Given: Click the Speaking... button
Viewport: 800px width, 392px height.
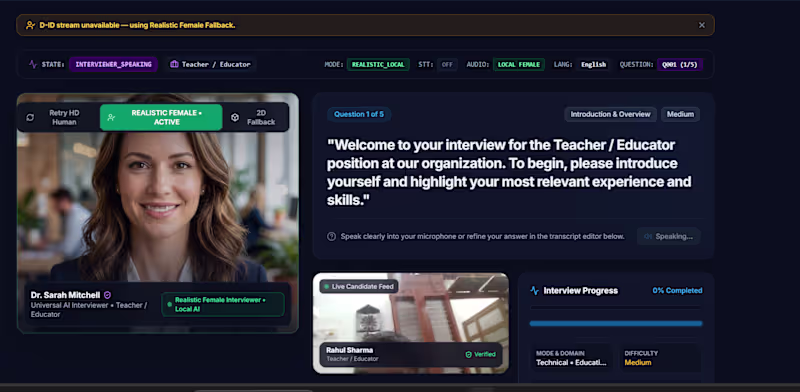Looking at the screenshot, I should (668, 236).
